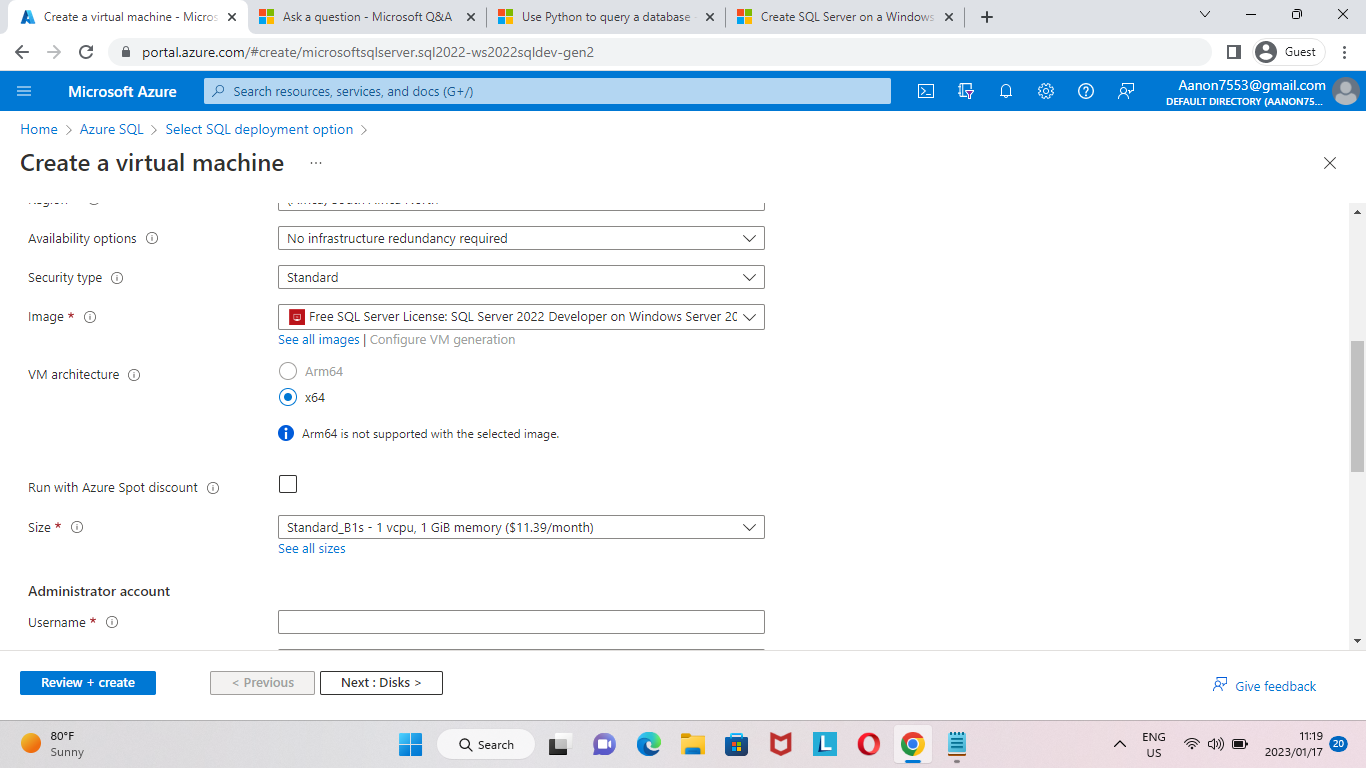The width and height of the screenshot is (1366, 768).
Task: Open the Availability options dropdown
Action: 521,238
